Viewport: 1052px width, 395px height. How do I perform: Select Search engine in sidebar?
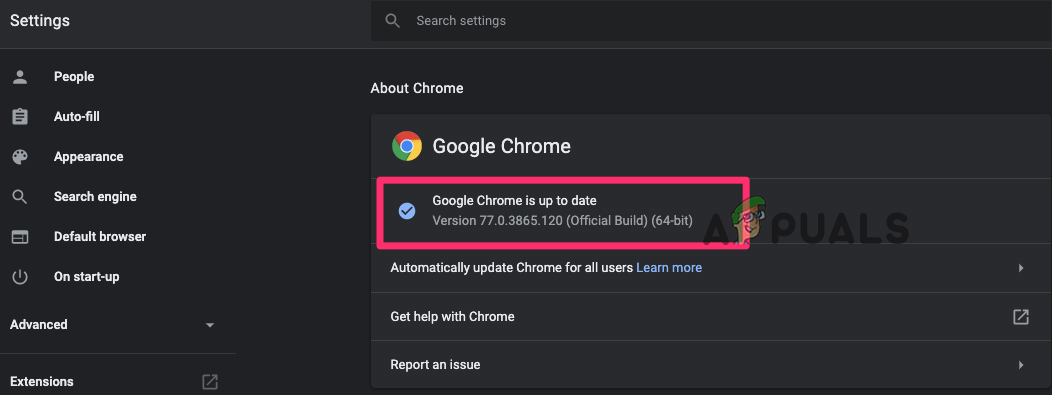pyautogui.click(x=95, y=197)
